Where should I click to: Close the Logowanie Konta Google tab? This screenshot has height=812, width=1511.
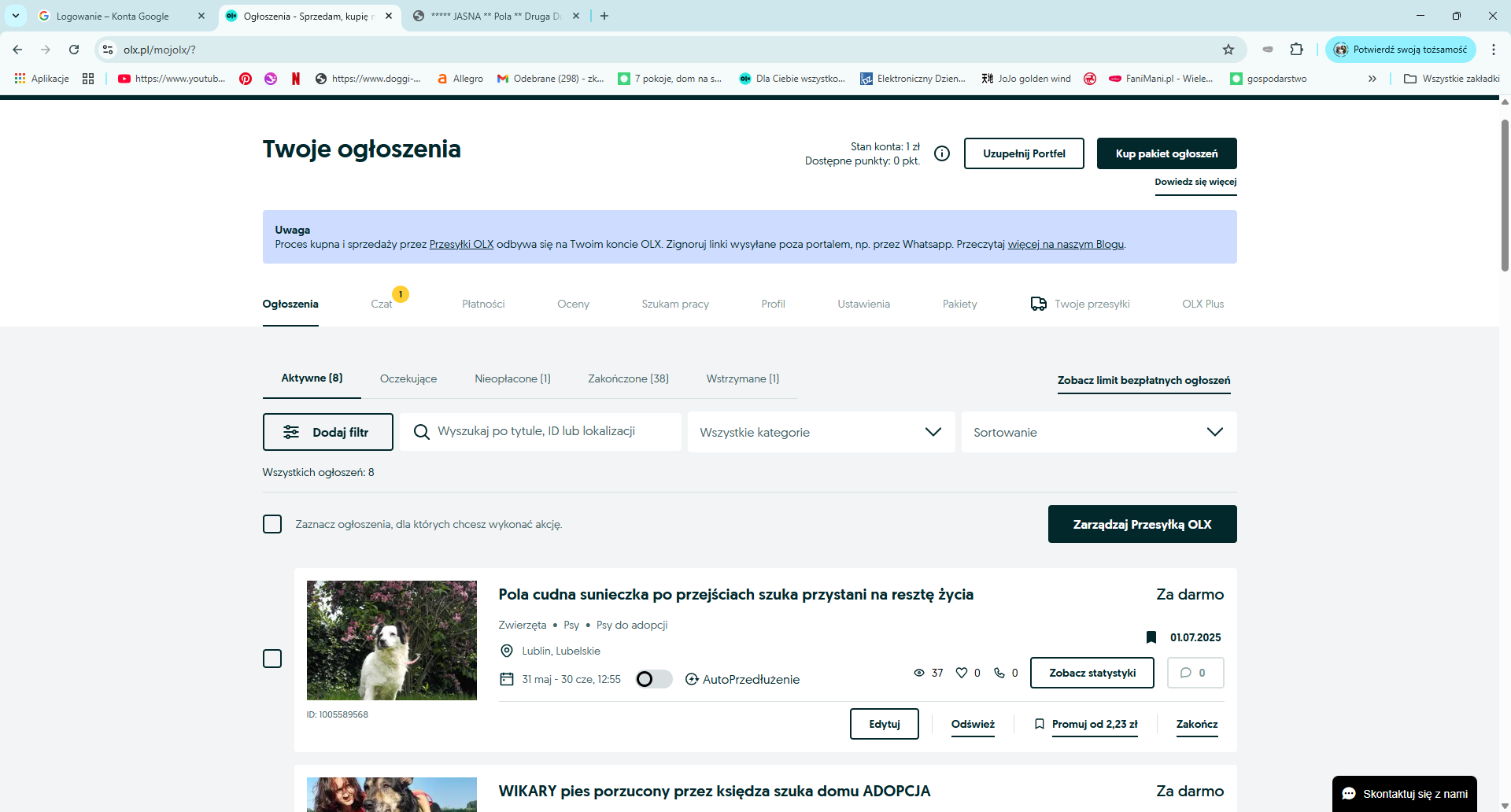point(201,16)
